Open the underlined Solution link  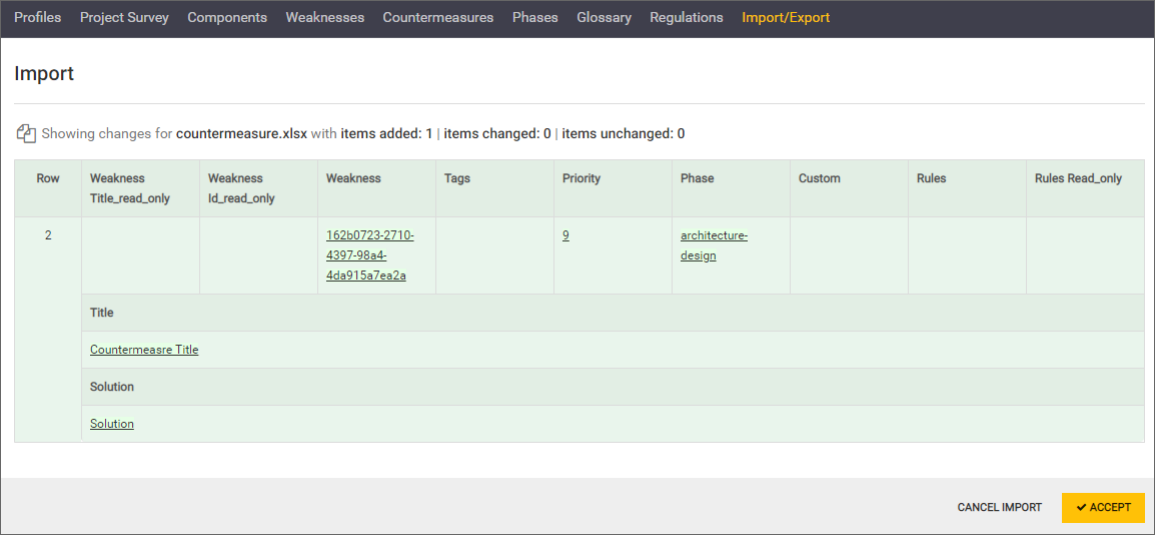(x=112, y=424)
